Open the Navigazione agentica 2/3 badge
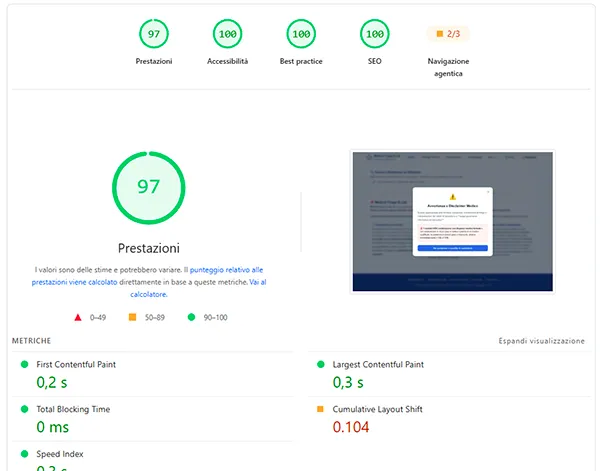Screen dimensions: 600x471 point(448,34)
